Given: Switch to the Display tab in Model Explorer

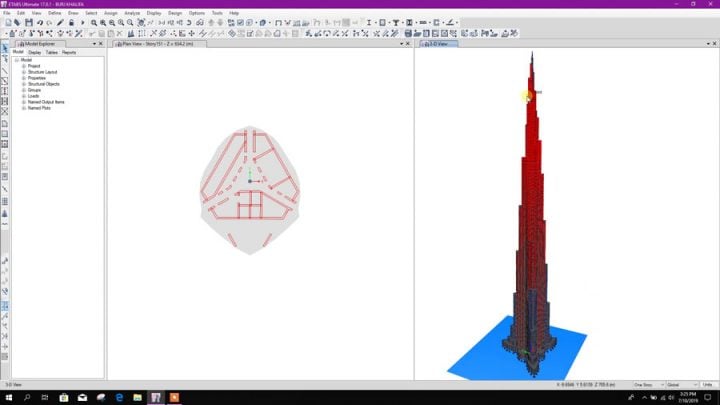Looking at the screenshot, I should click(x=34, y=53).
